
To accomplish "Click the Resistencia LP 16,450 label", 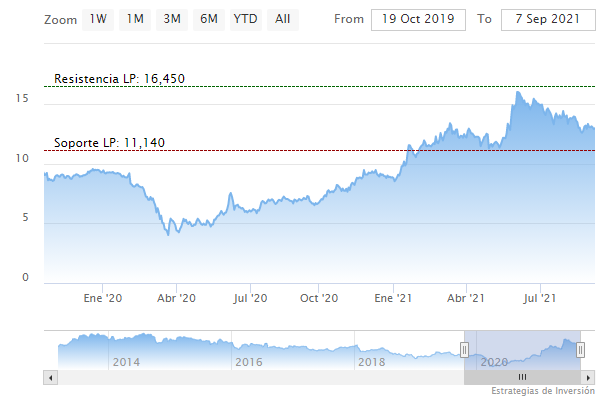I will [120, 79].
